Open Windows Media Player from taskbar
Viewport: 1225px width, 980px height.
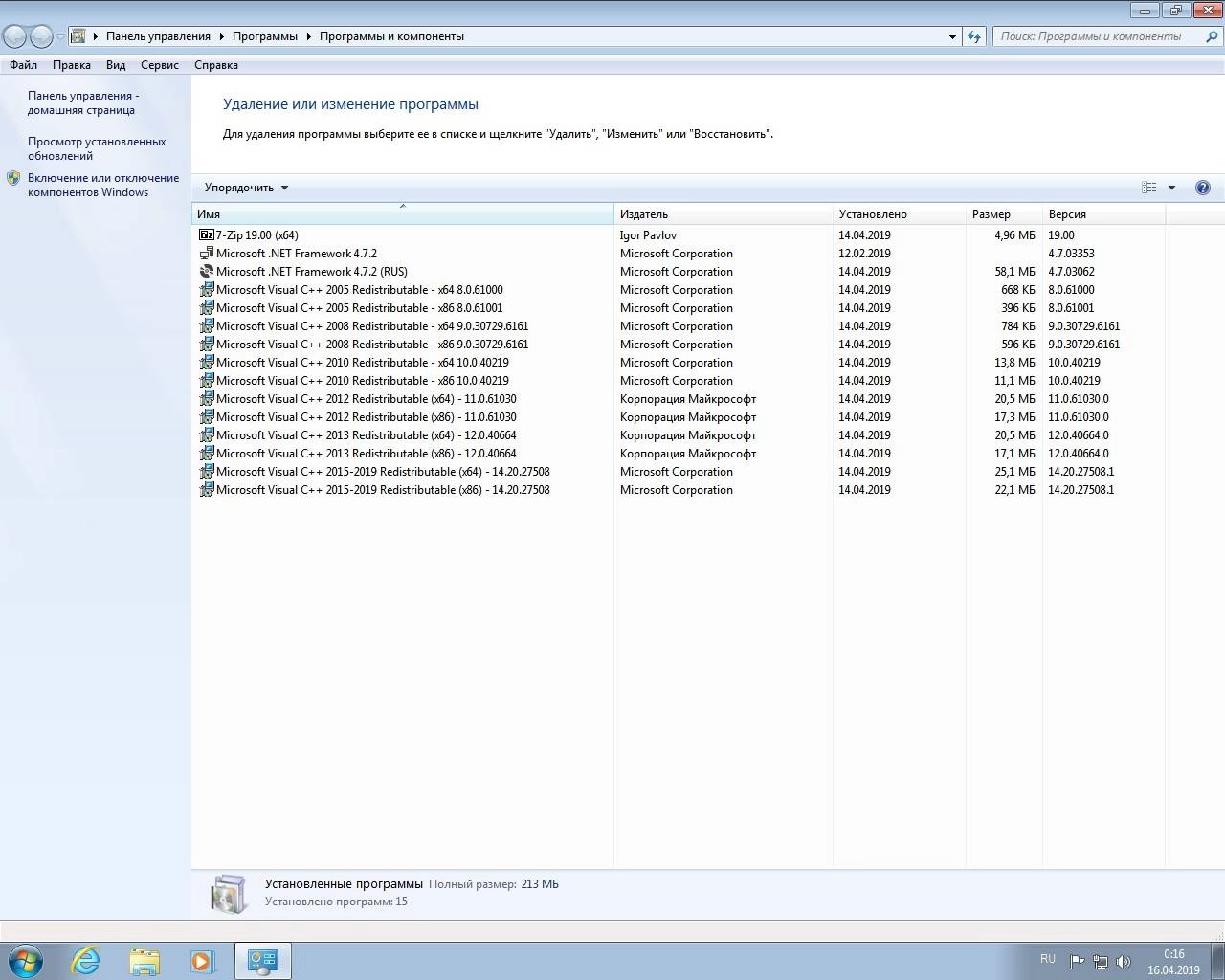(202, 961)
